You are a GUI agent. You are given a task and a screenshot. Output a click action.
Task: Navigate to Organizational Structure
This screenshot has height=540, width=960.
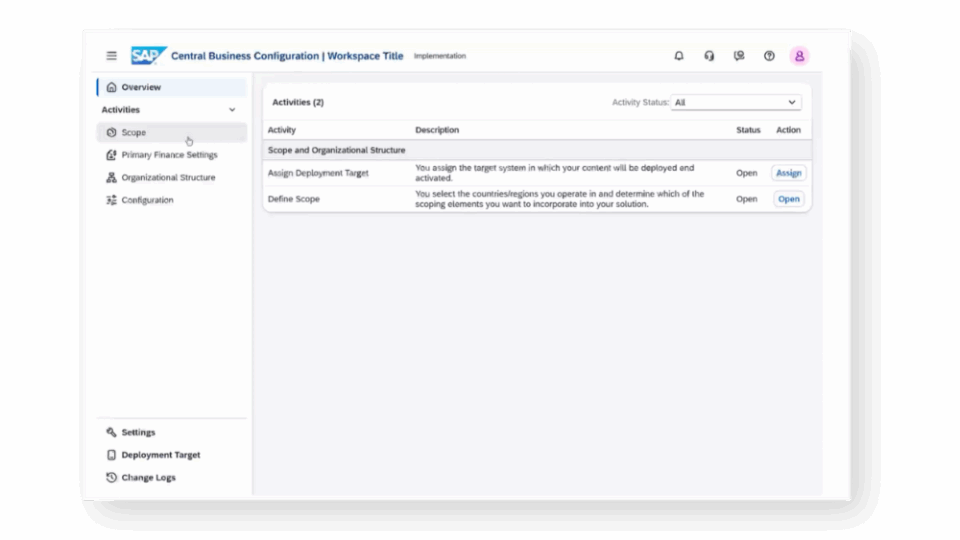click(168, 178)
